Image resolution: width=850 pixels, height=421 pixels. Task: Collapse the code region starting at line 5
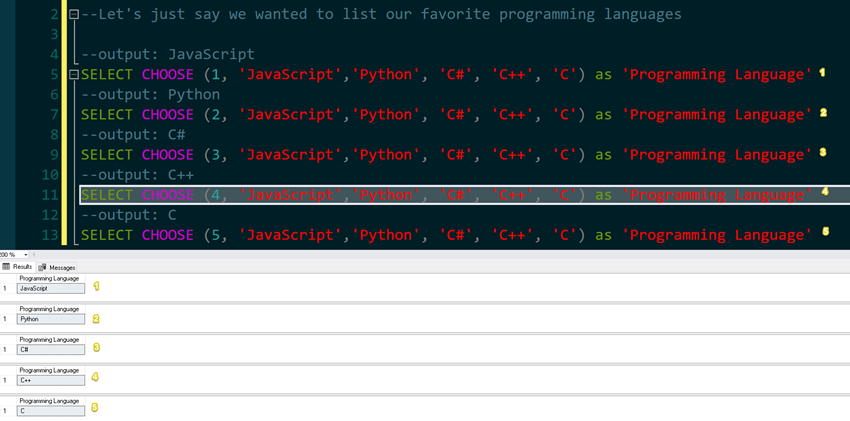click(x=73, y=75)
